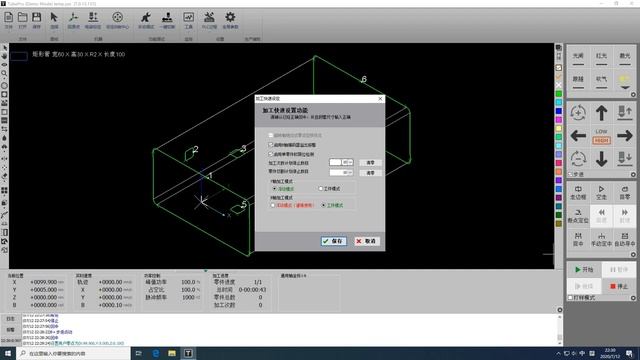Switch to 日志 log tab
Image resolution: width=640 pixels, height=360 pixels.
coord(10,319)
